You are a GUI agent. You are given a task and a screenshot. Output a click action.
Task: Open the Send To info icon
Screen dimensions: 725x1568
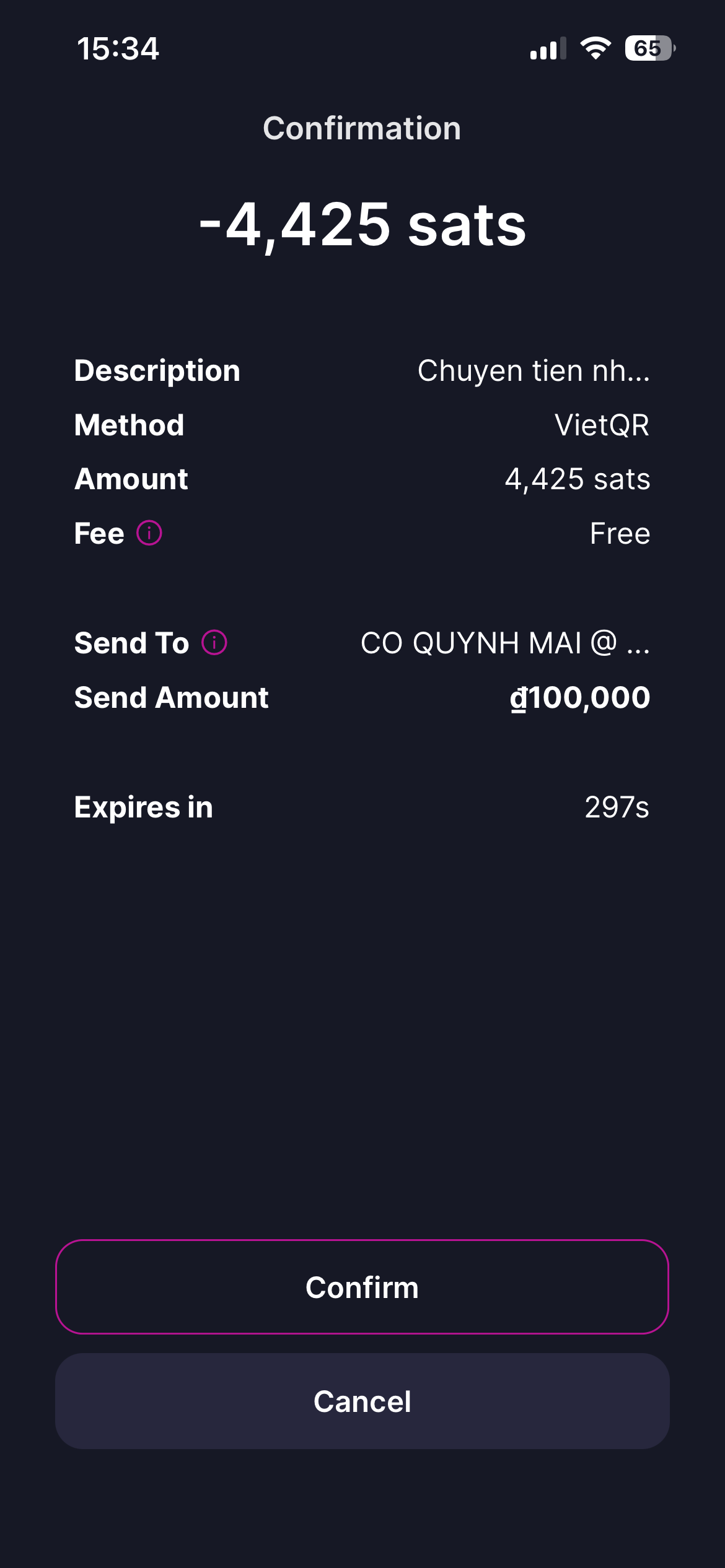point(214,643)
